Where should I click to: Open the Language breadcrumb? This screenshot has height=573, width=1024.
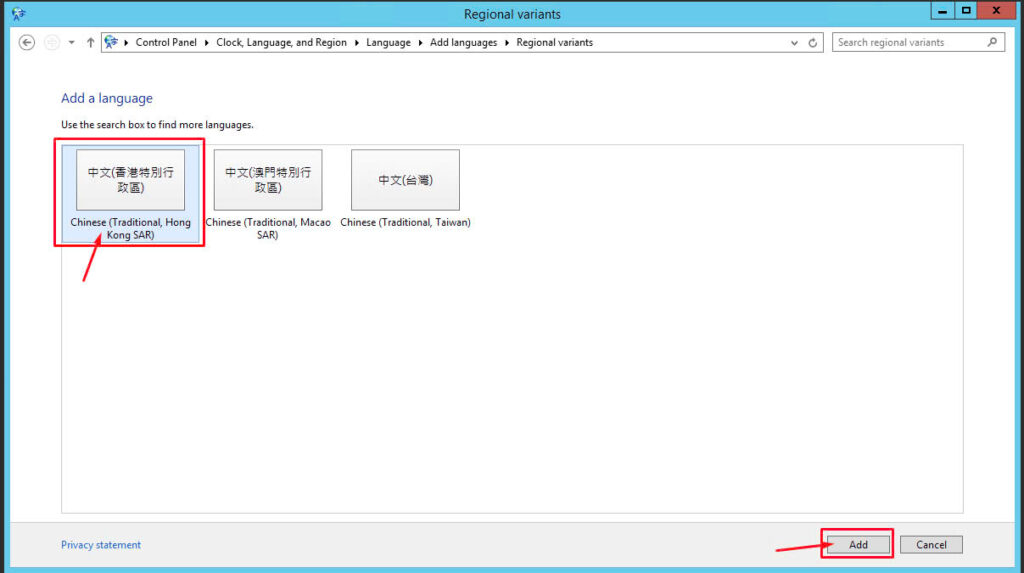tap(388, 42)
